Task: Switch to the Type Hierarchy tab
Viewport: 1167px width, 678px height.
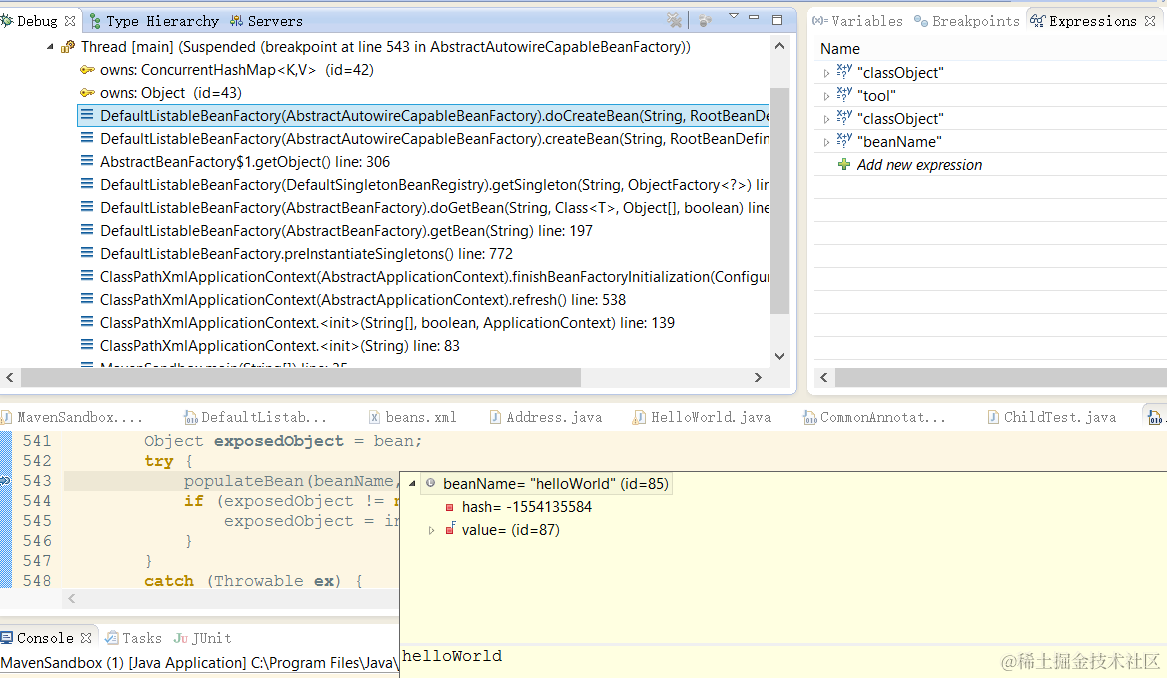Action: (154, 21)
